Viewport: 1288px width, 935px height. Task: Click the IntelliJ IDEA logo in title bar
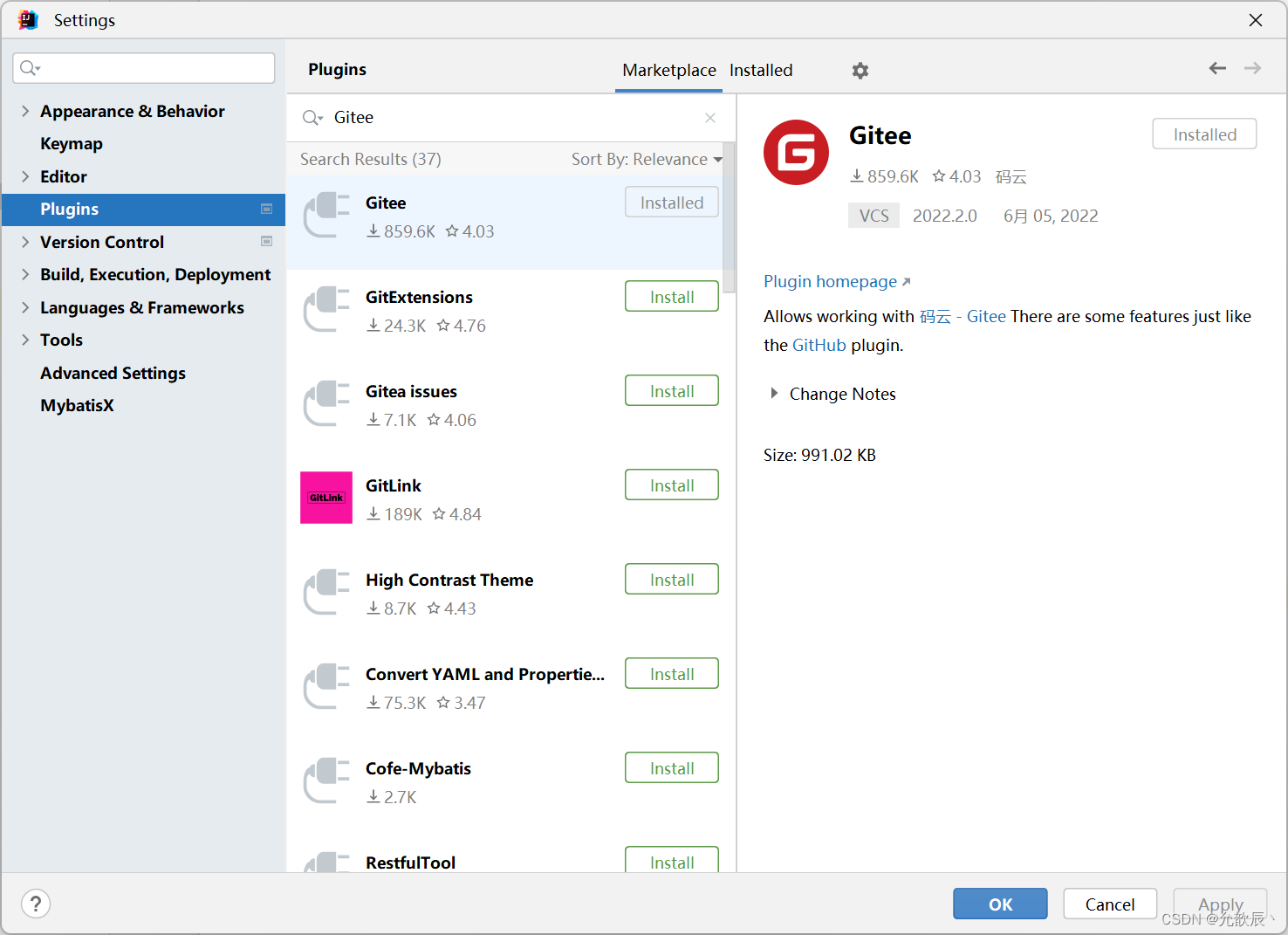point(27,19)
